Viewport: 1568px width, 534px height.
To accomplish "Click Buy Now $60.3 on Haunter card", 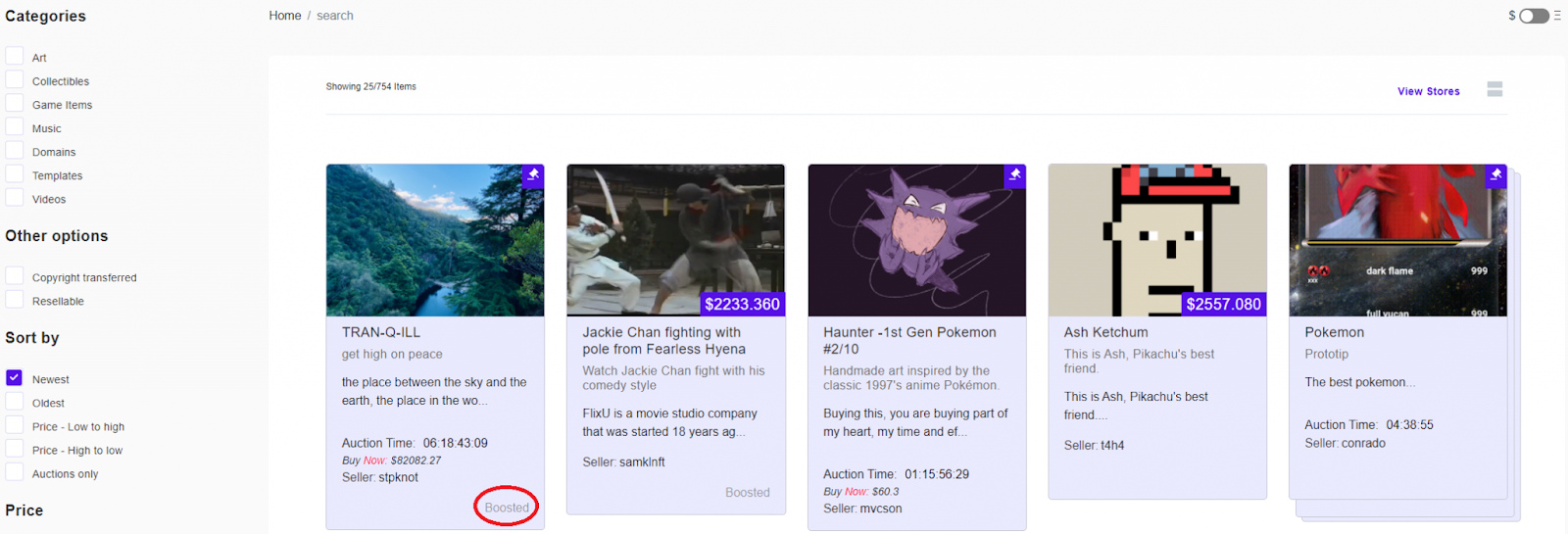I will click(861, 491).
